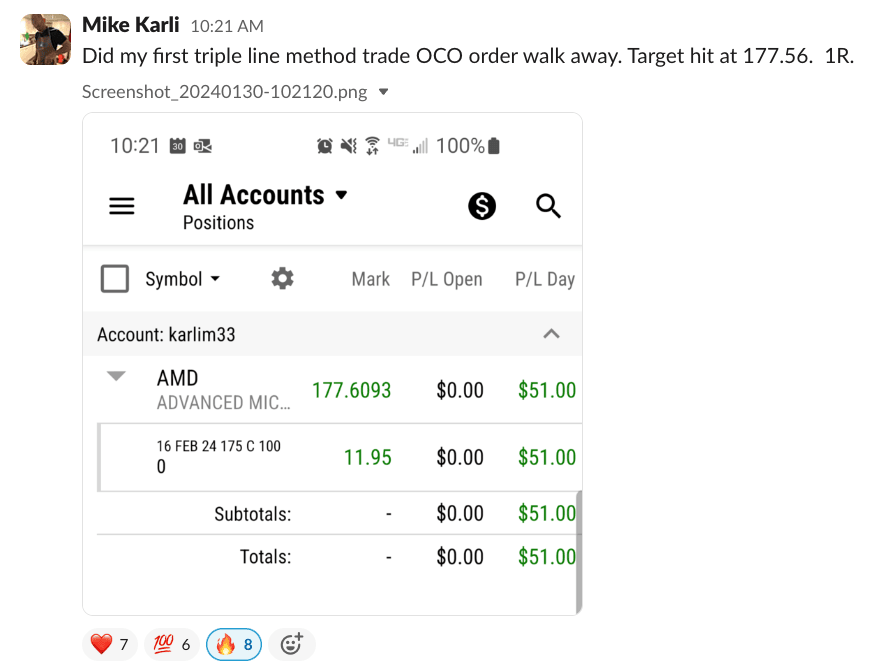
Task: Open the Symbol column dropdown
Action: 183,279
